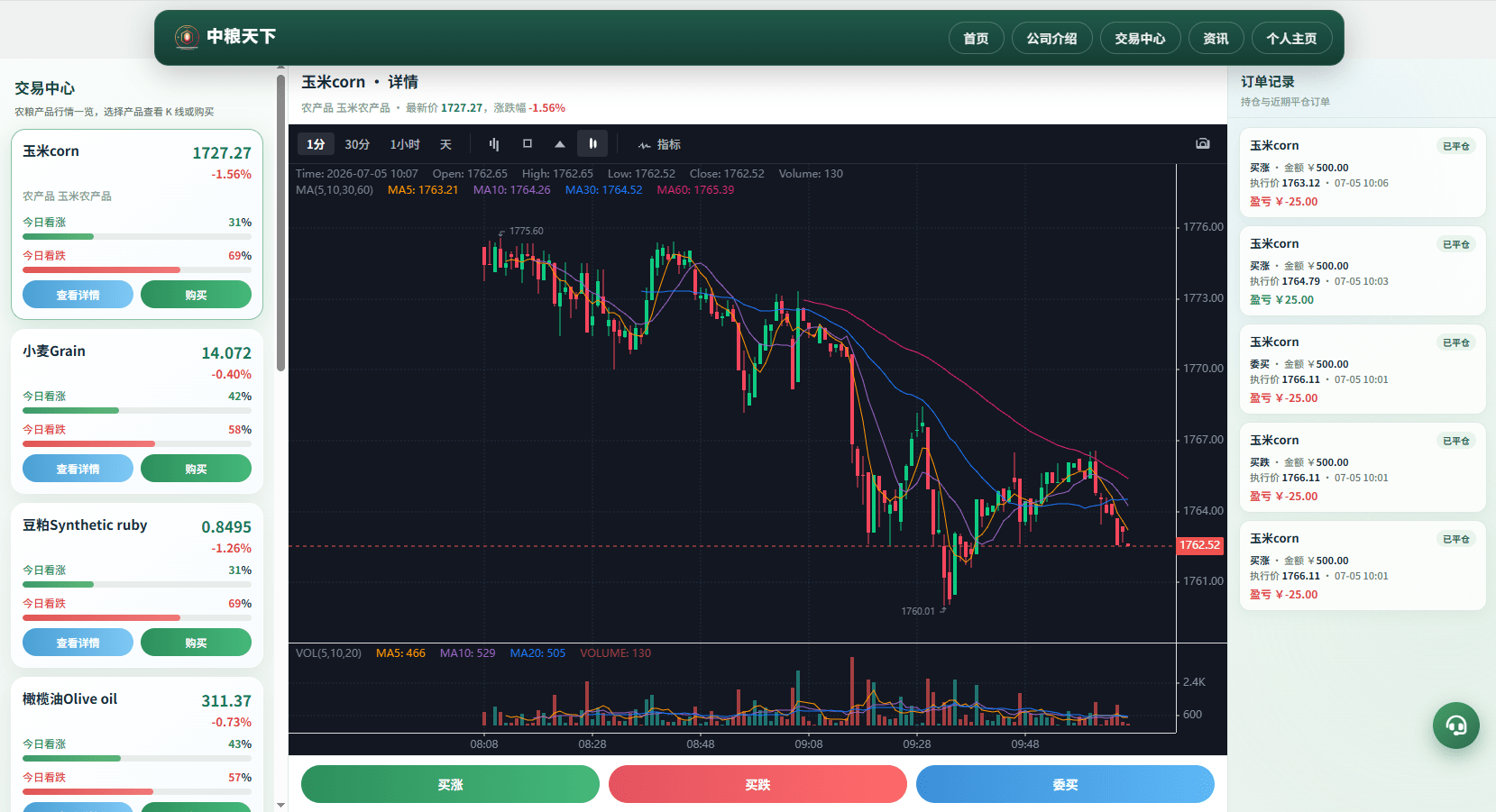Select the solid candlestick chart style icon

click(x=592, y=144)
